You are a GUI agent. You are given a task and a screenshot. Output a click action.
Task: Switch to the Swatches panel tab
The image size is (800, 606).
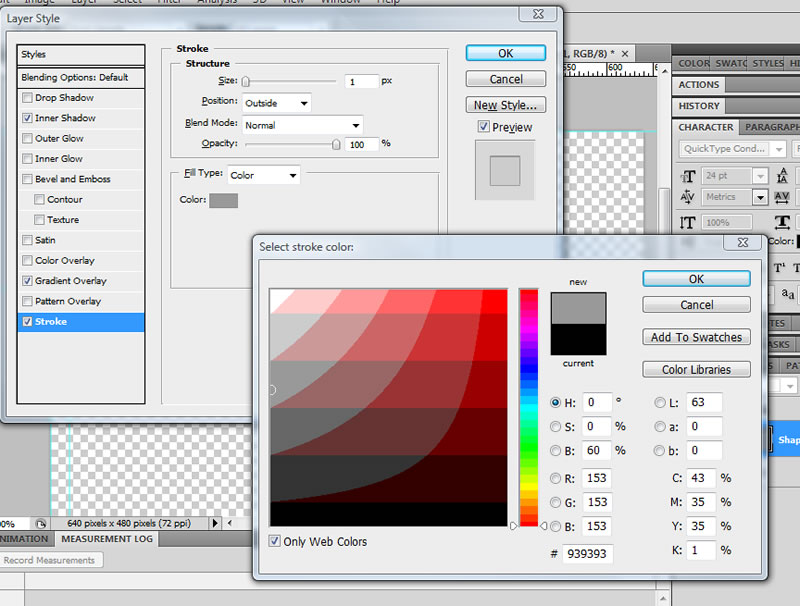[x=731, y=63]
